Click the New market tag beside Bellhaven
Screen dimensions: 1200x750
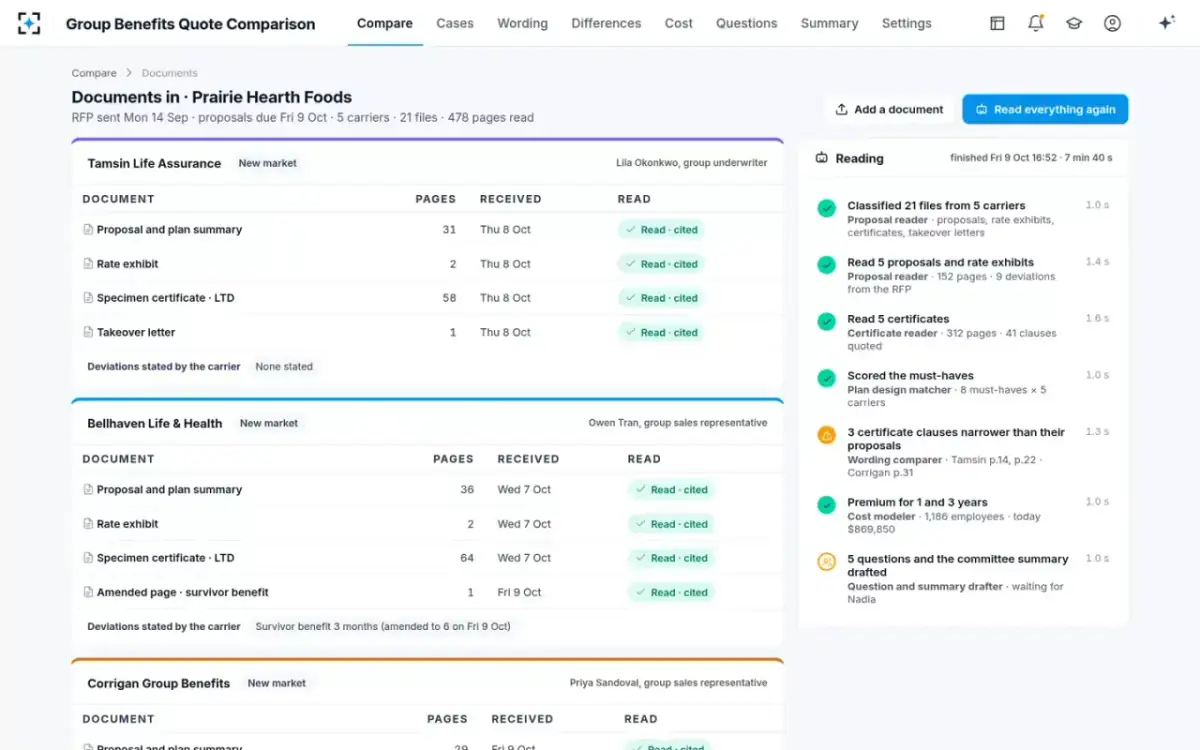coord(269,423)
